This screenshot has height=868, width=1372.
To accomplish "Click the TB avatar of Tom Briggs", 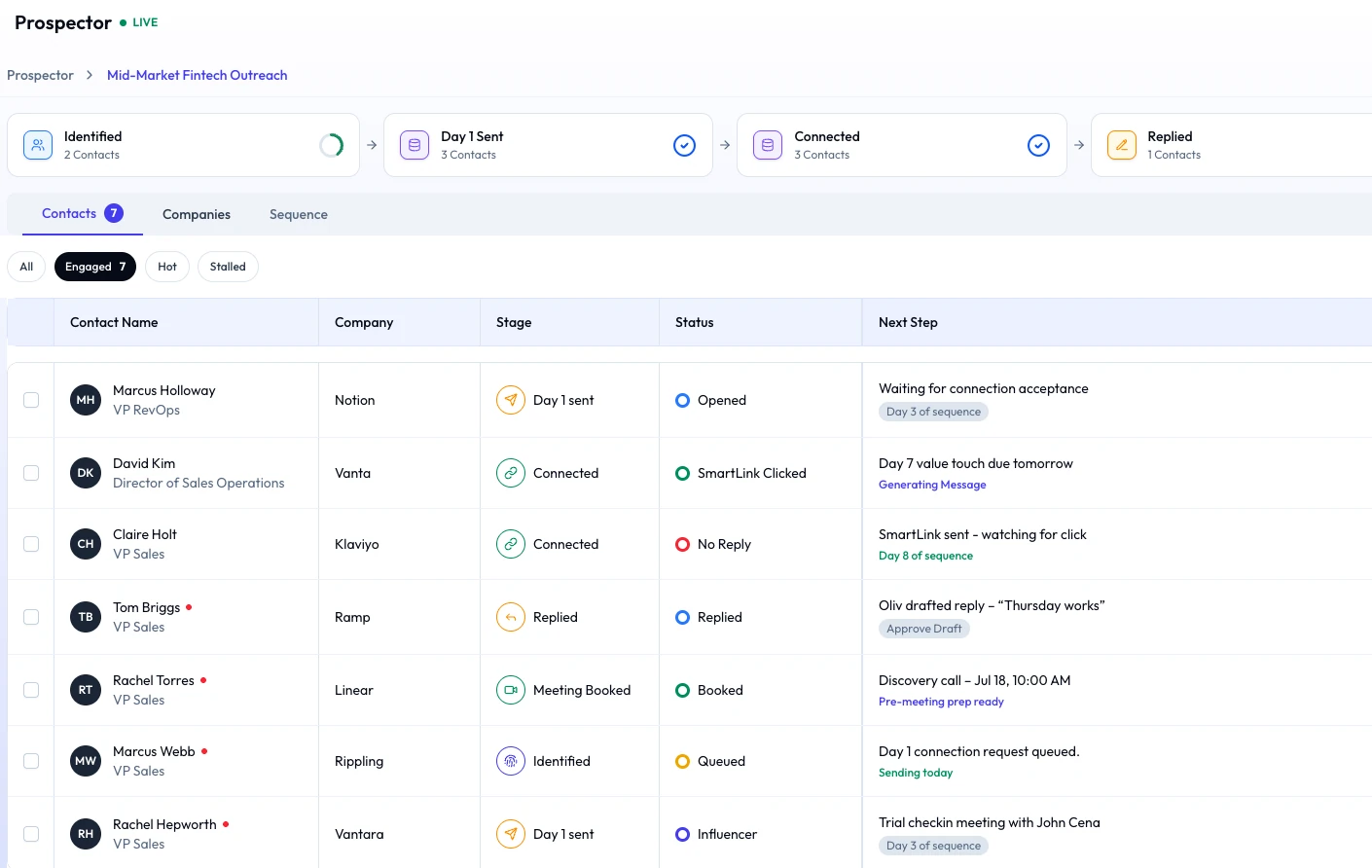I will coord(86,617).
